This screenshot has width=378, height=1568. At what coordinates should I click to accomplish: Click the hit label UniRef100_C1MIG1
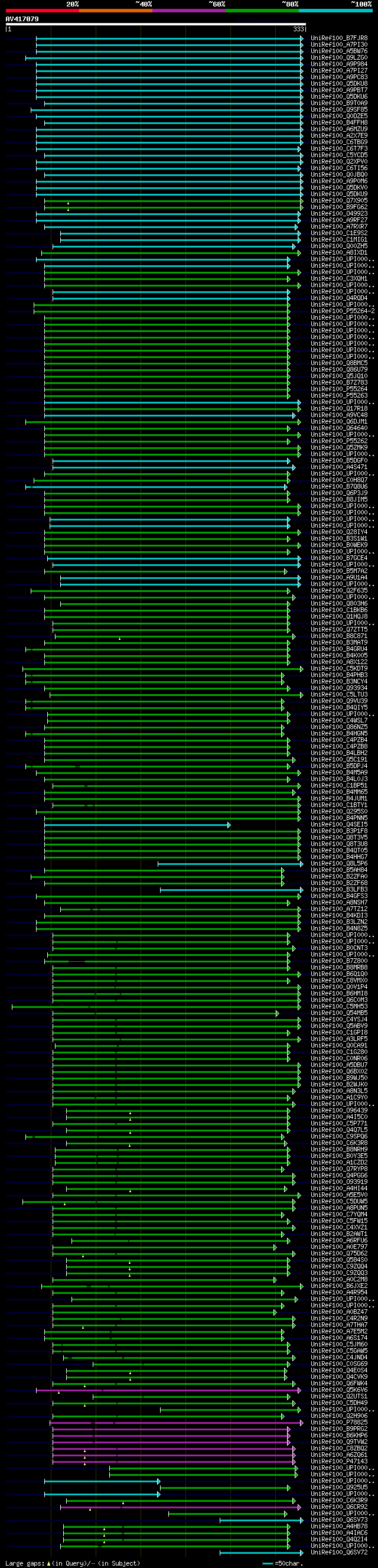(339, 239)
